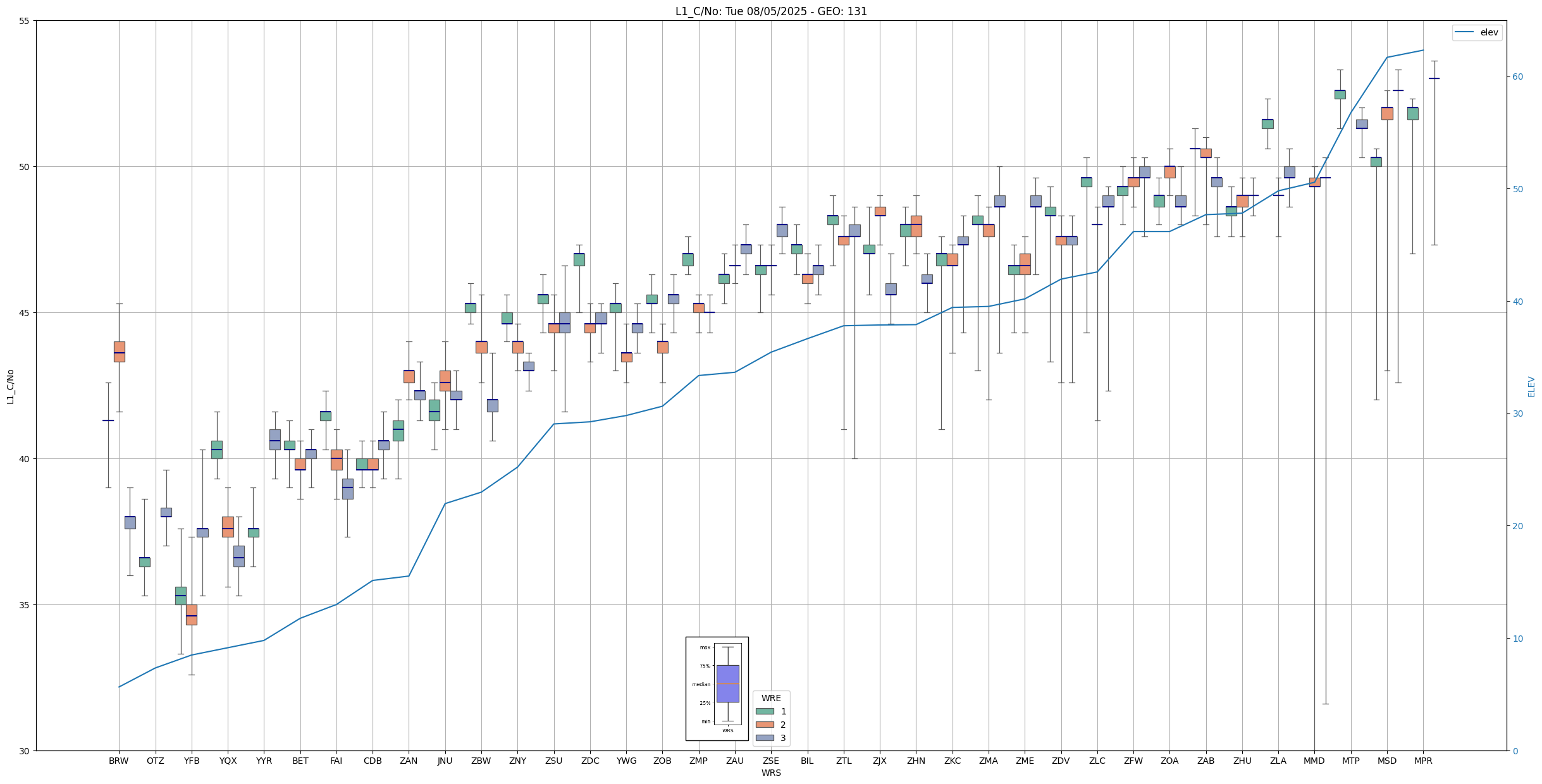1542x784 pixels.
Task: Click the 60 tick on right elevation axis
Action: click(1517, 77)
